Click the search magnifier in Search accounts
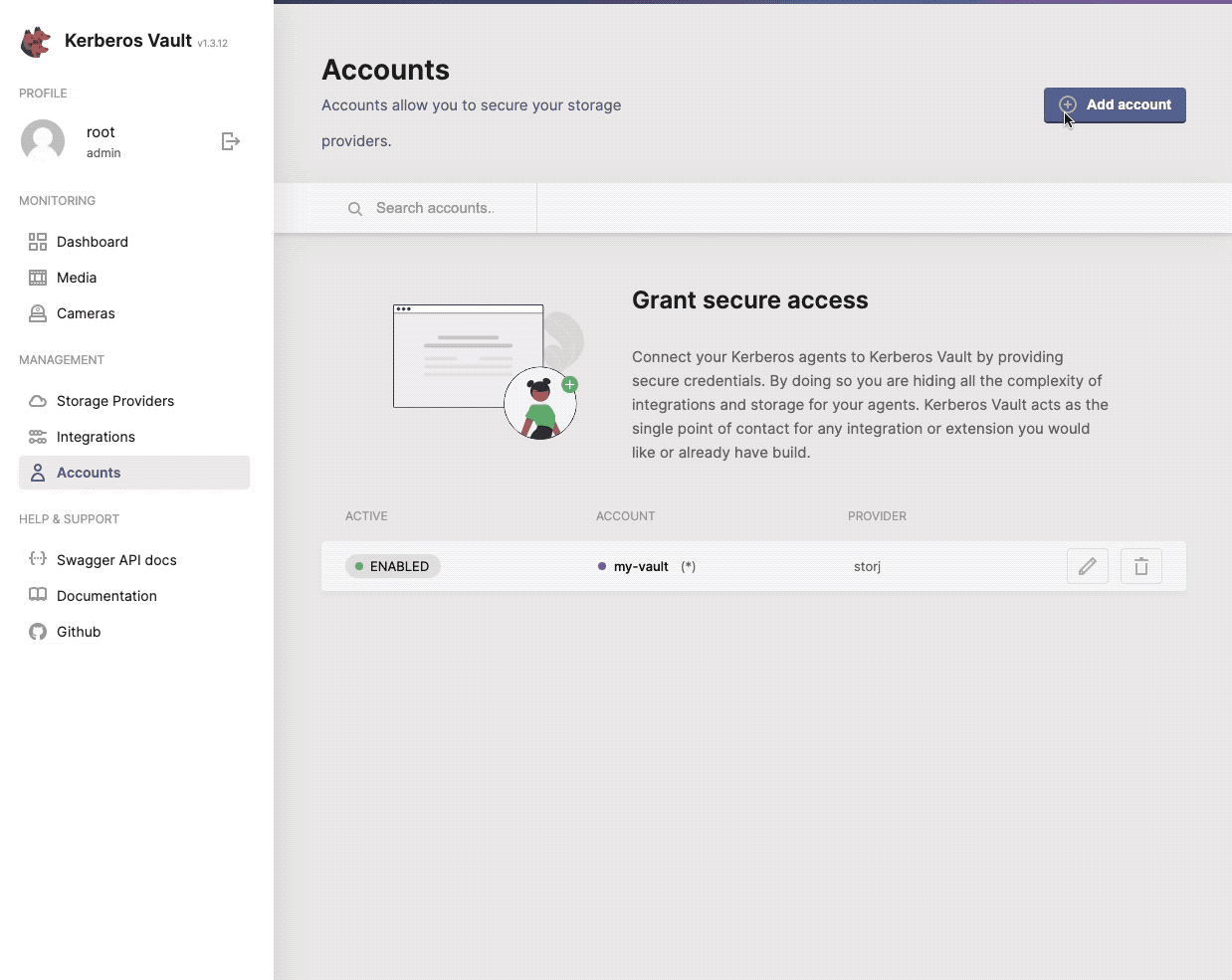 point(355,208)
